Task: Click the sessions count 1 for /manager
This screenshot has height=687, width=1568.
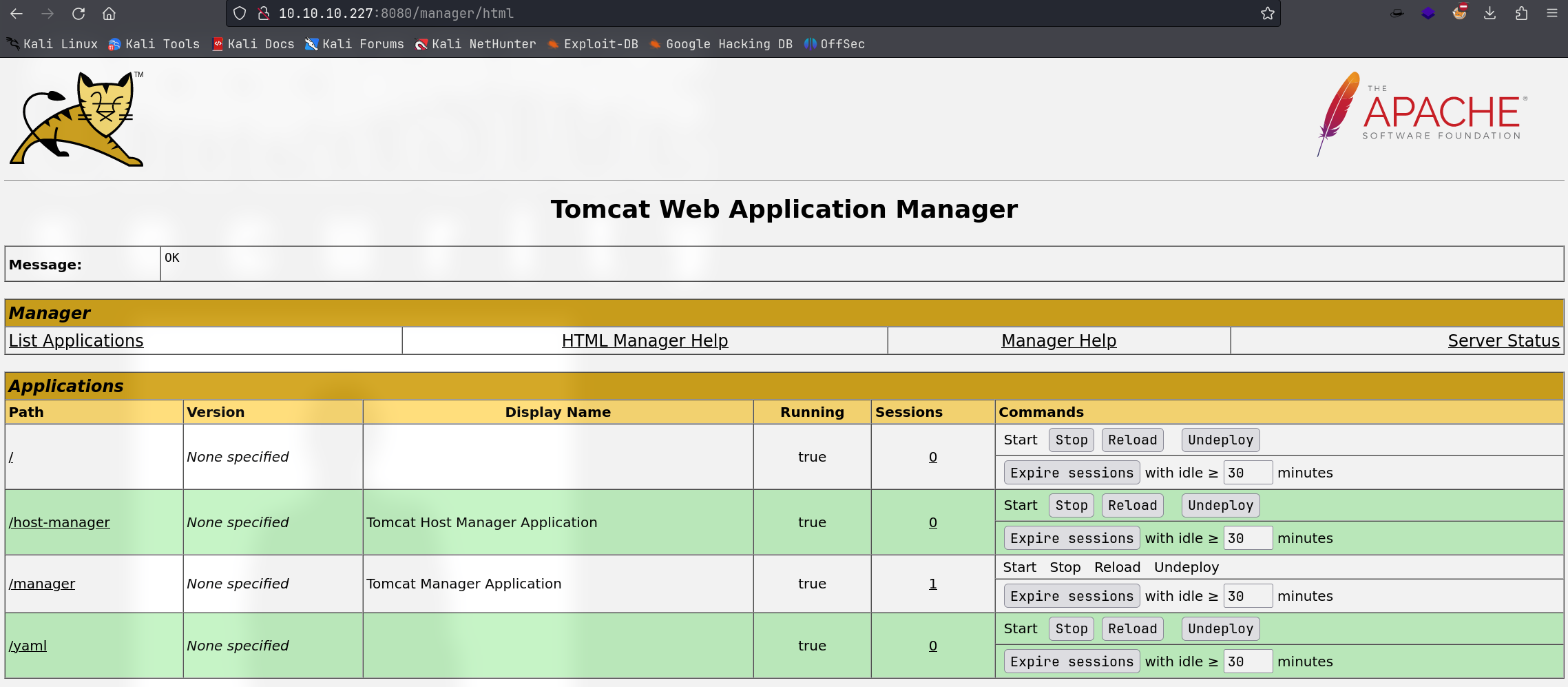Action: (x=933, y=584)
